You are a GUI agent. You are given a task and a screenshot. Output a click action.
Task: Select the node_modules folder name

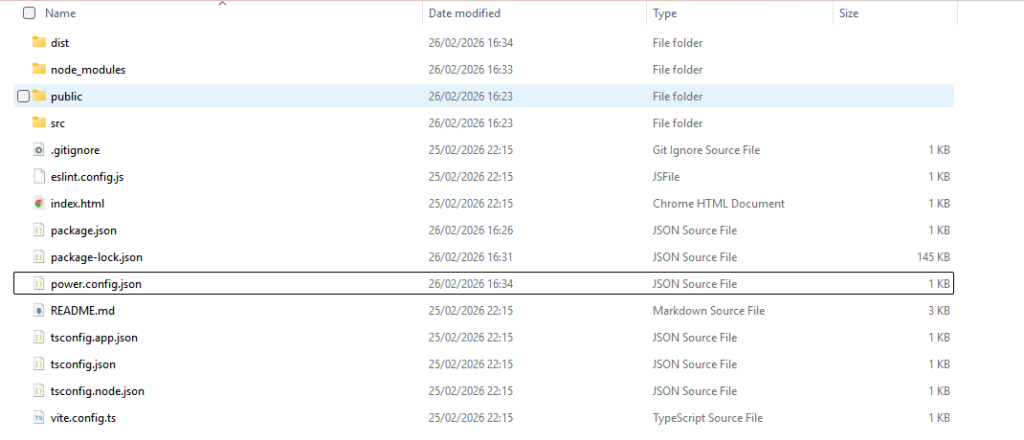(88, 70)
